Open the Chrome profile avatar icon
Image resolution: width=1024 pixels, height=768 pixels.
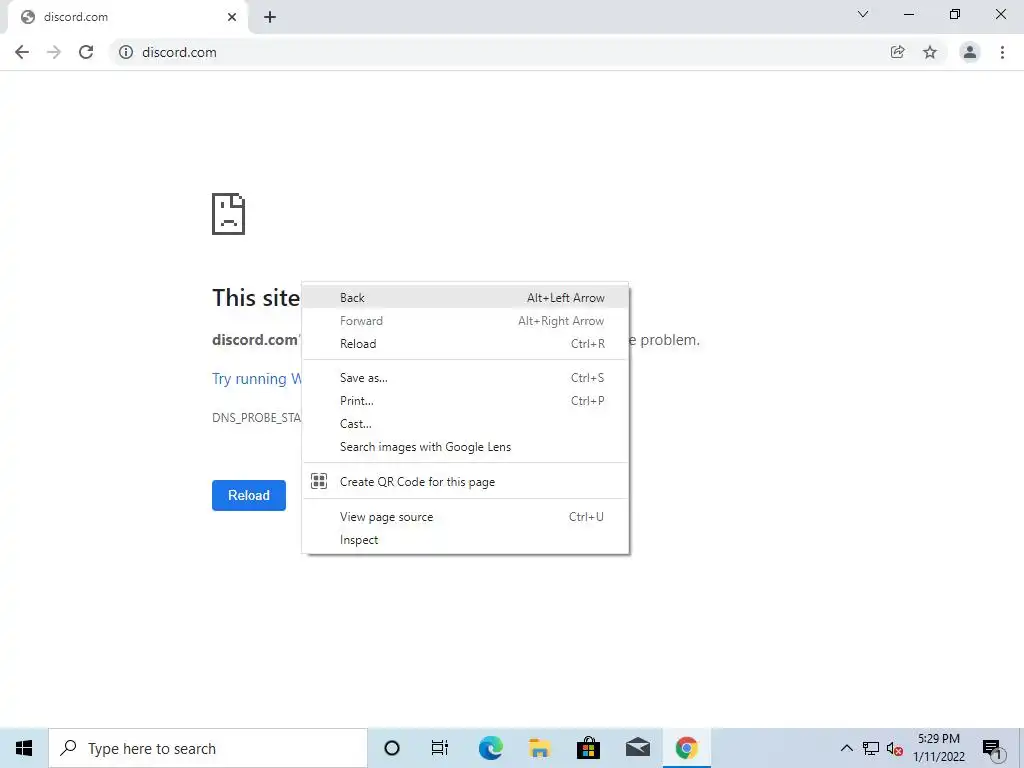pos(970,52)
